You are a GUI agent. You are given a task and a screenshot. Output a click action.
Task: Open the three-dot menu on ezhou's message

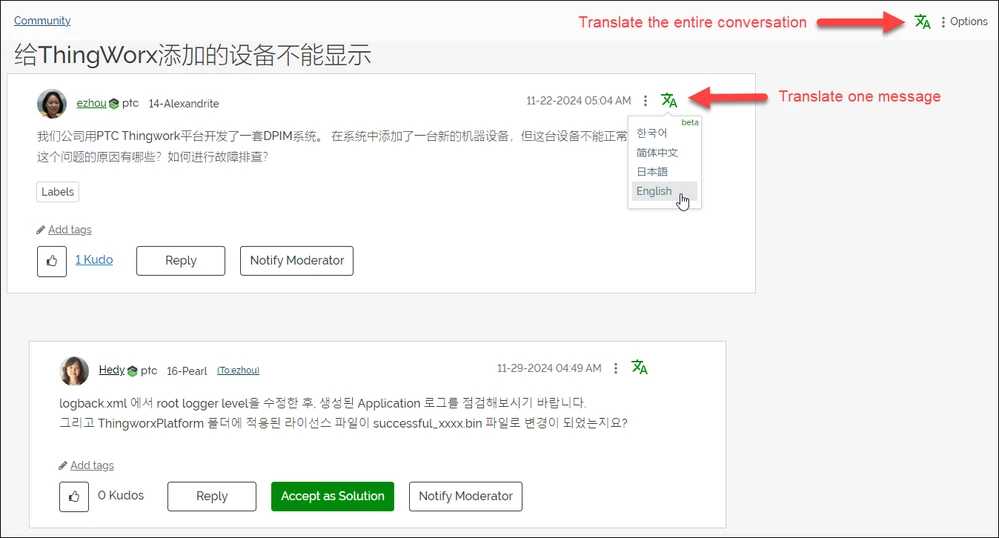coord(645,101)
